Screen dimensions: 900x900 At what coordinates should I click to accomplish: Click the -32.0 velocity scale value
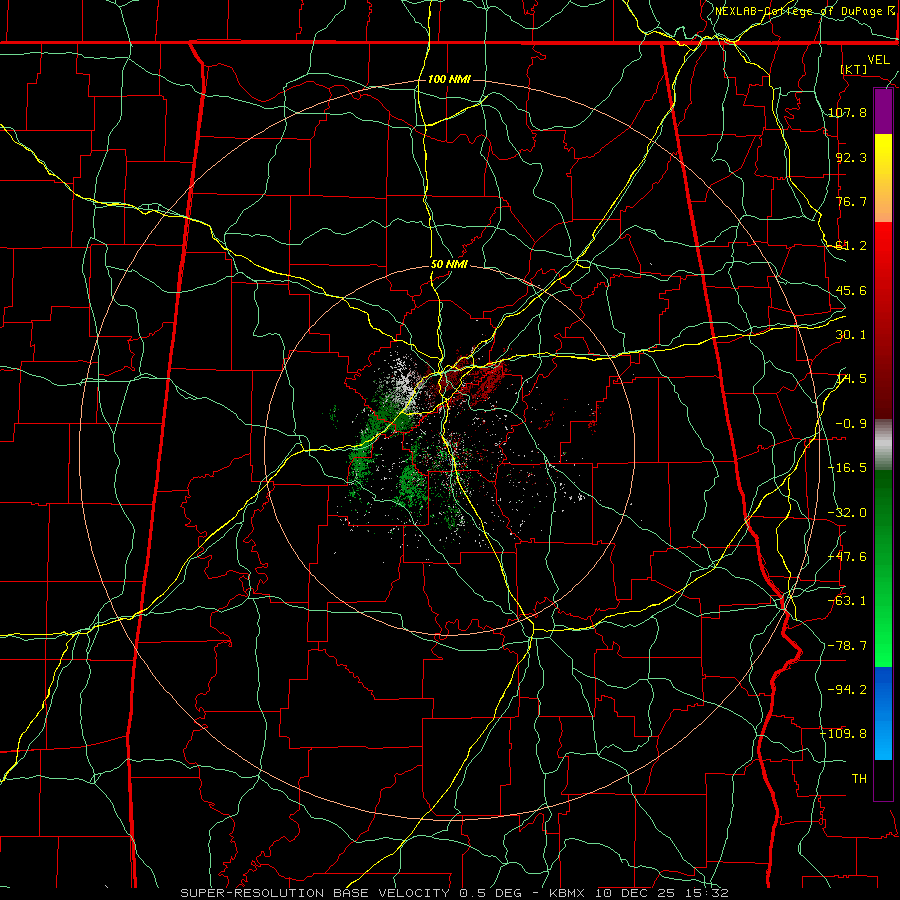pyautogui.click(x=847, y=513)
